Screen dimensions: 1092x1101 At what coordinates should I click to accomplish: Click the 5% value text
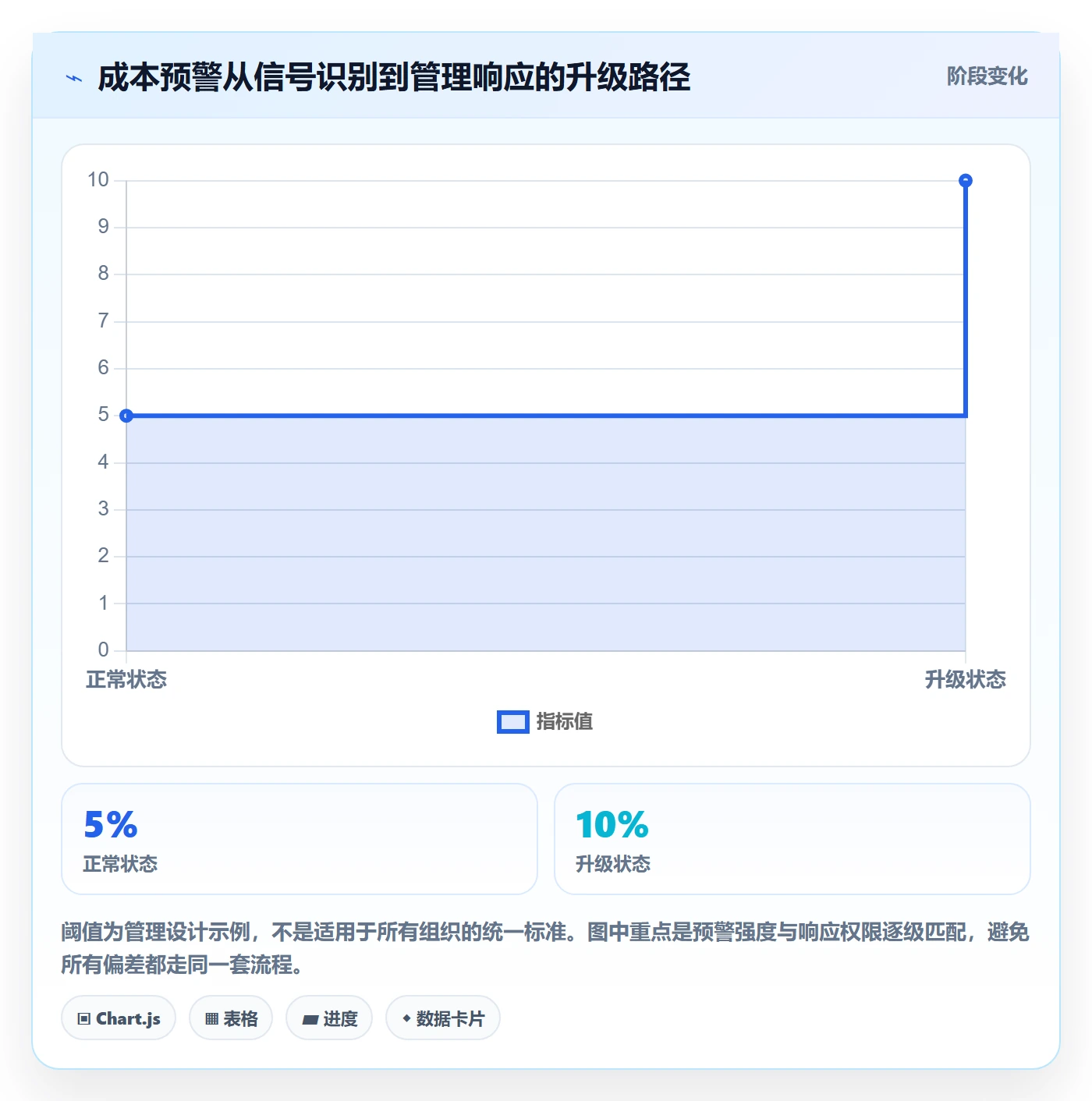point(111,825)
